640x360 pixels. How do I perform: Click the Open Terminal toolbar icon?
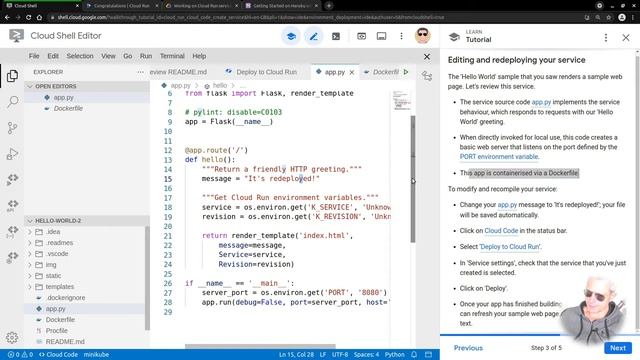click(x=336, y=36)
